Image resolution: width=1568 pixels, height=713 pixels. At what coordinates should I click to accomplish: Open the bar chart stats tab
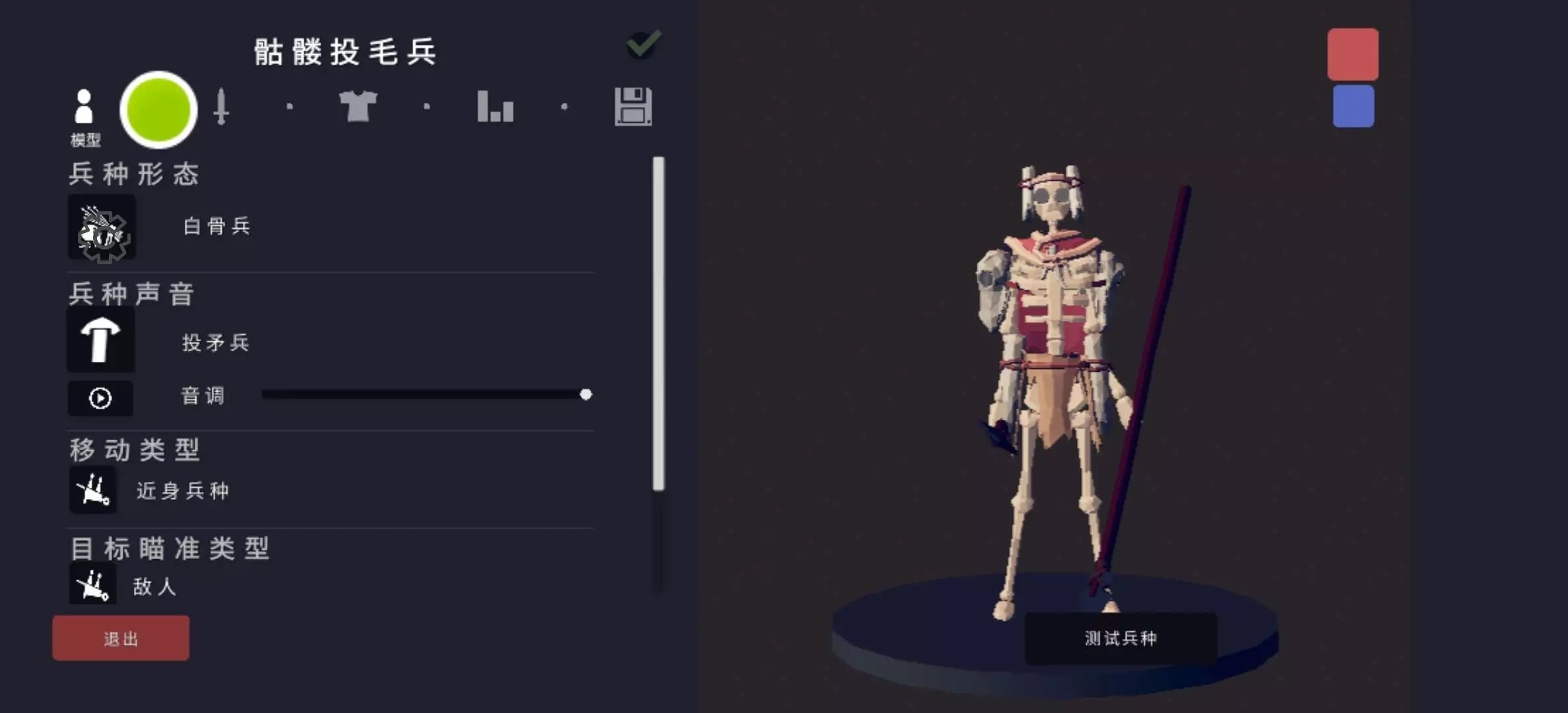496,106
